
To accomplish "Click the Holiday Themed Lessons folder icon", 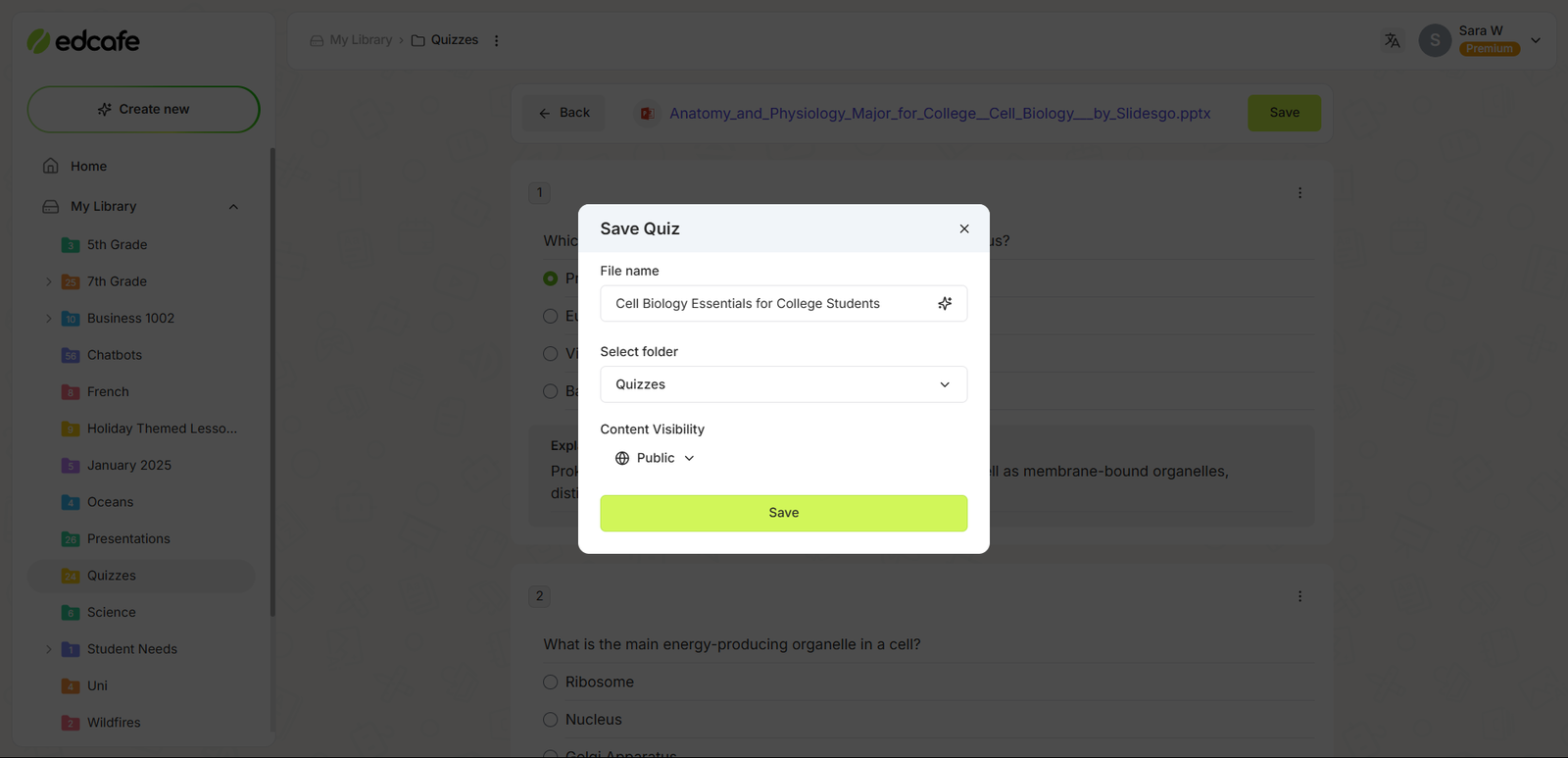I will tap(71, 429).
